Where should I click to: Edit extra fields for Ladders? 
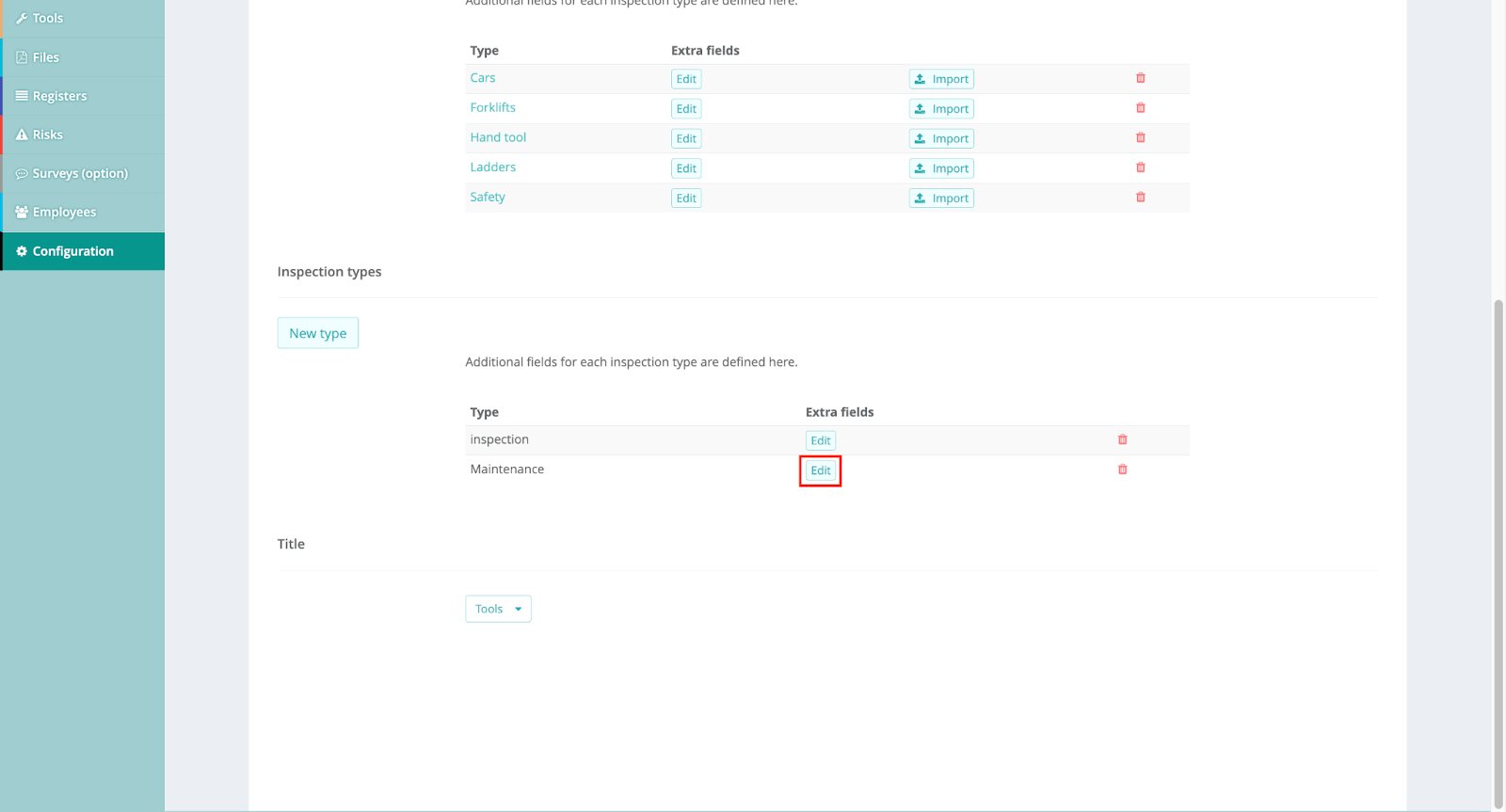[686, 168]
